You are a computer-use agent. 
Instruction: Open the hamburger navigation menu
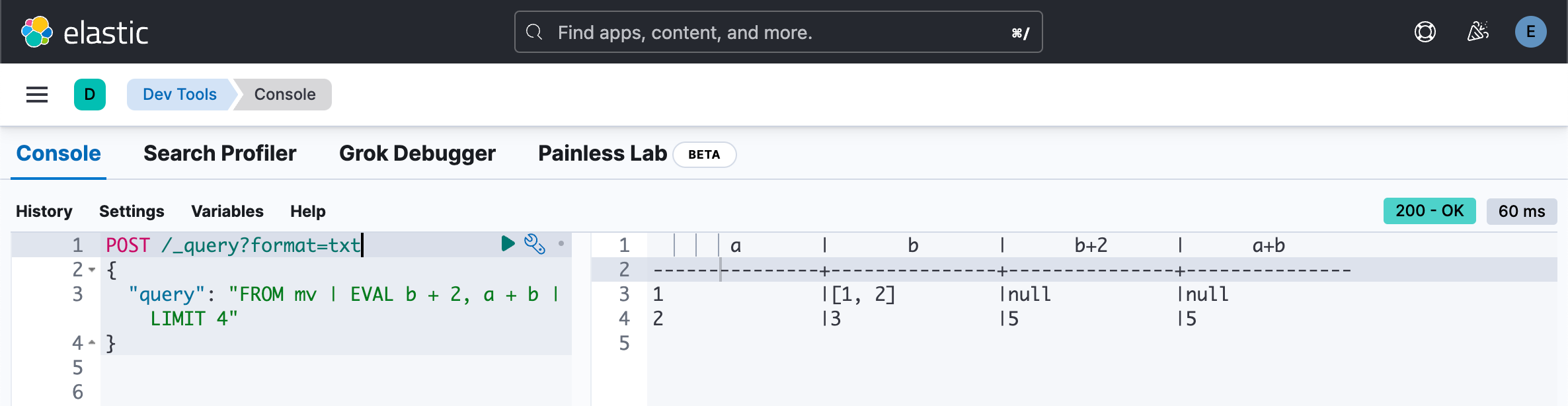[x=37, y=95]
